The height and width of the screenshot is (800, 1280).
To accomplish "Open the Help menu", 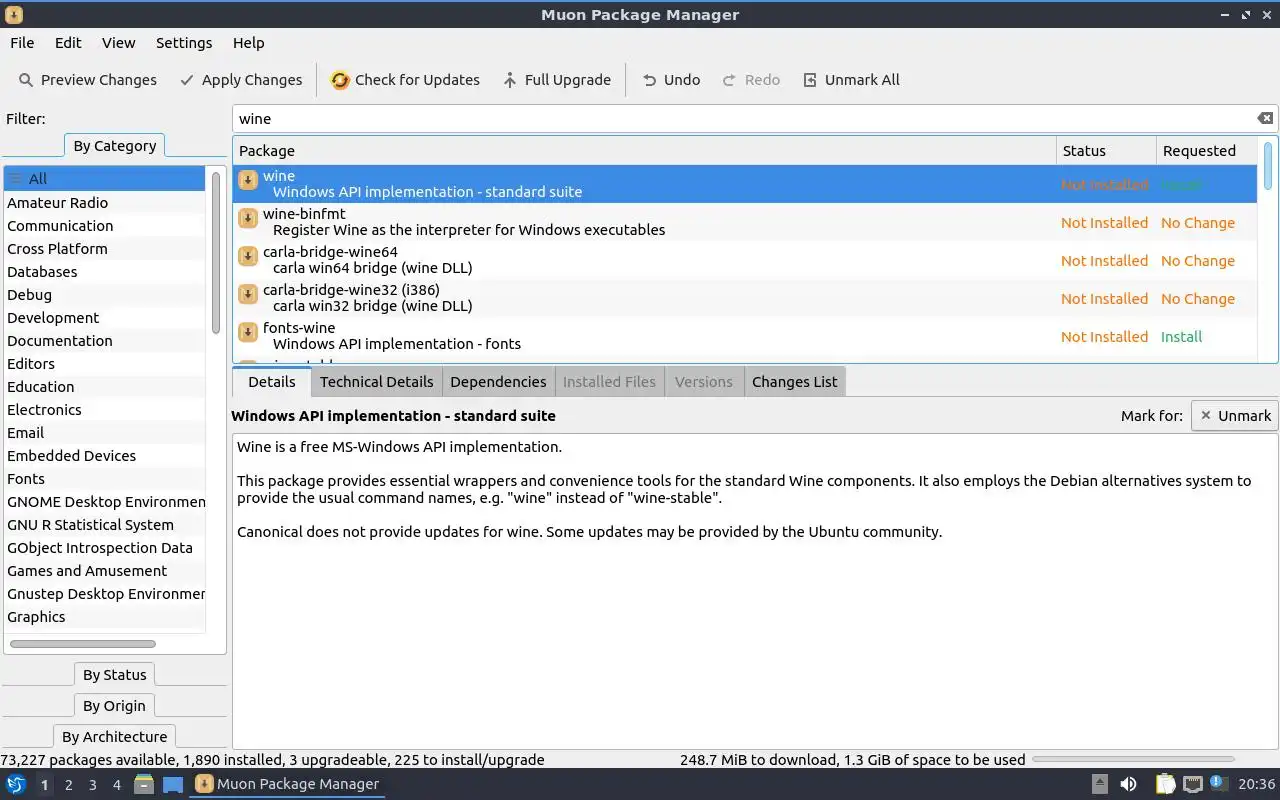I will coord(249,43).
